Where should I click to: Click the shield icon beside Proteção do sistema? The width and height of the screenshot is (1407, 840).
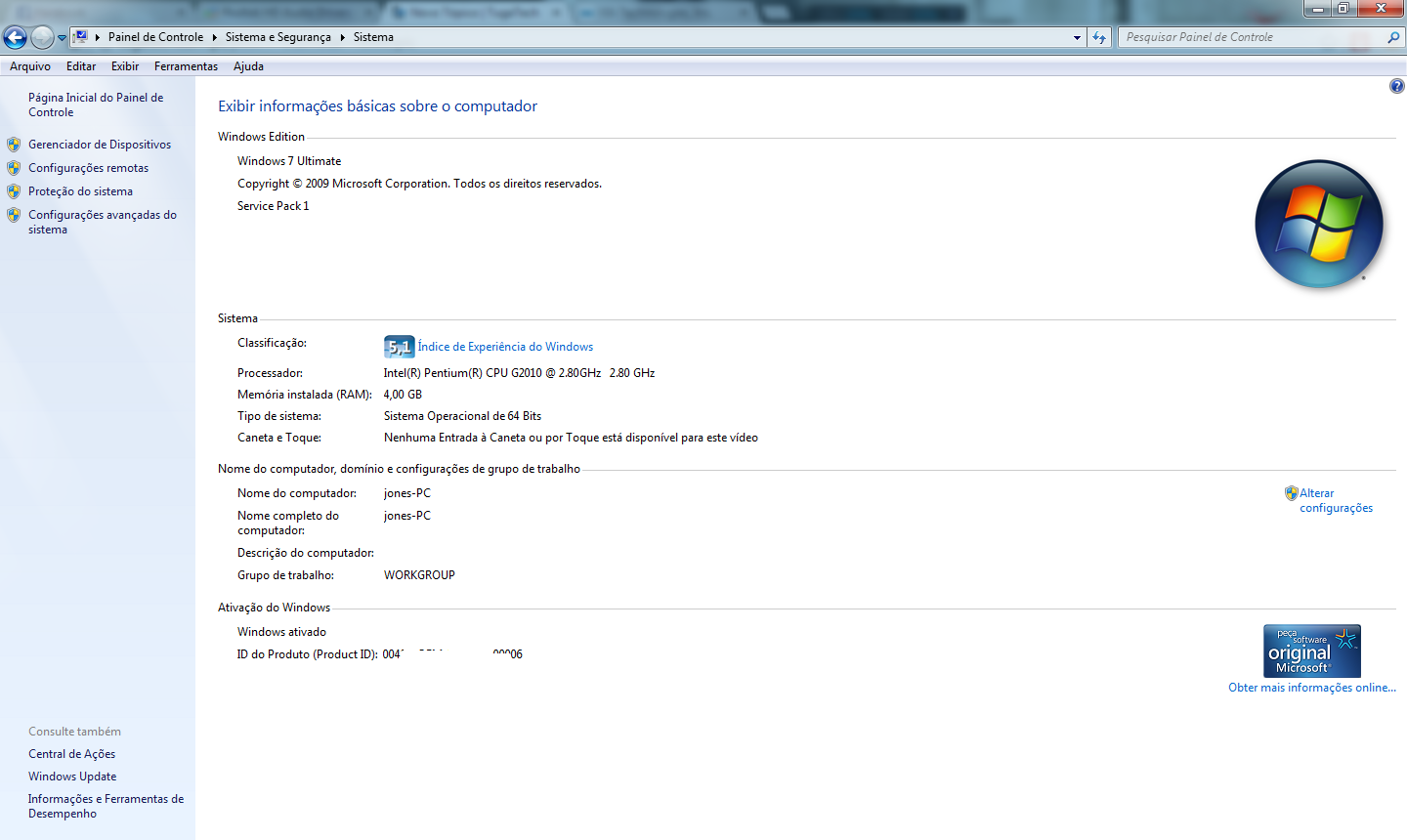[14, 191]
